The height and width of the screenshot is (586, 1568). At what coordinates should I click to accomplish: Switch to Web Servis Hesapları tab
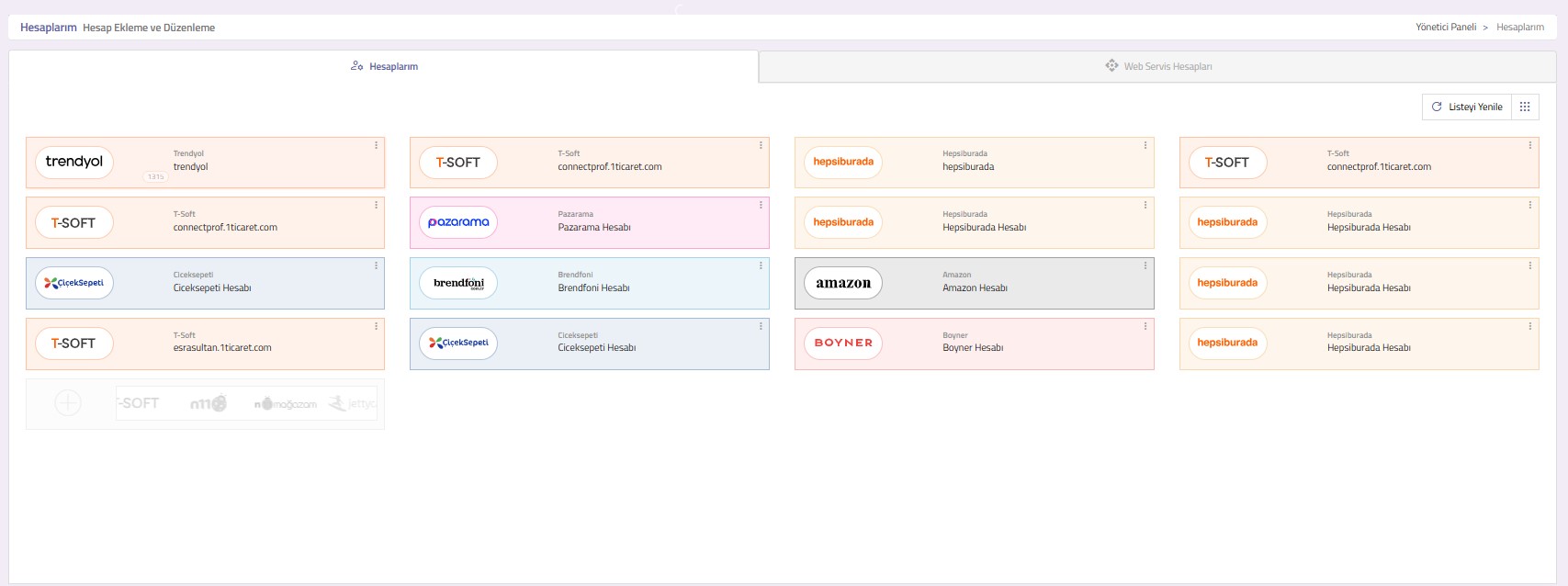tap(1157, 66)
